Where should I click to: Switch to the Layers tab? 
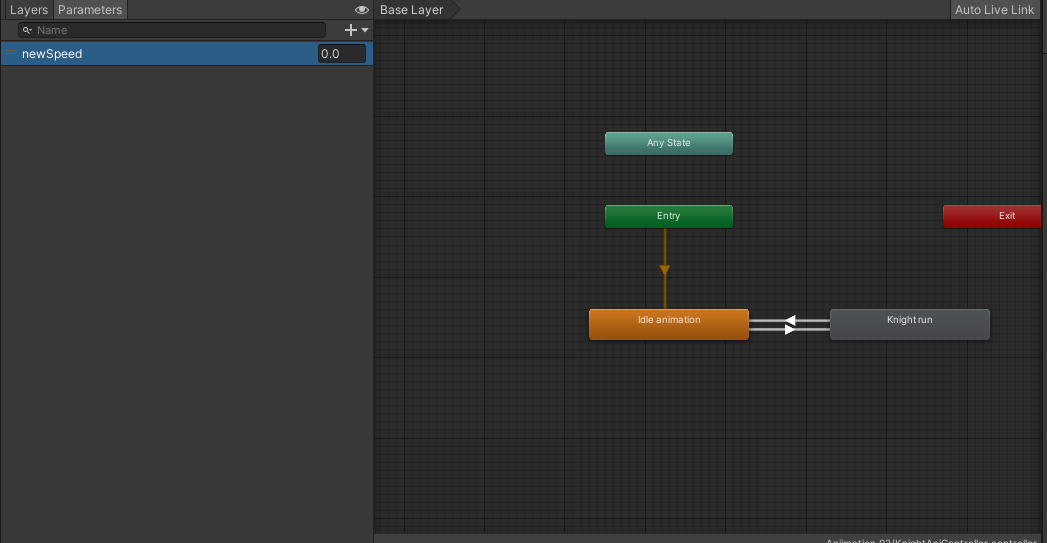click(x=29, y=10)
